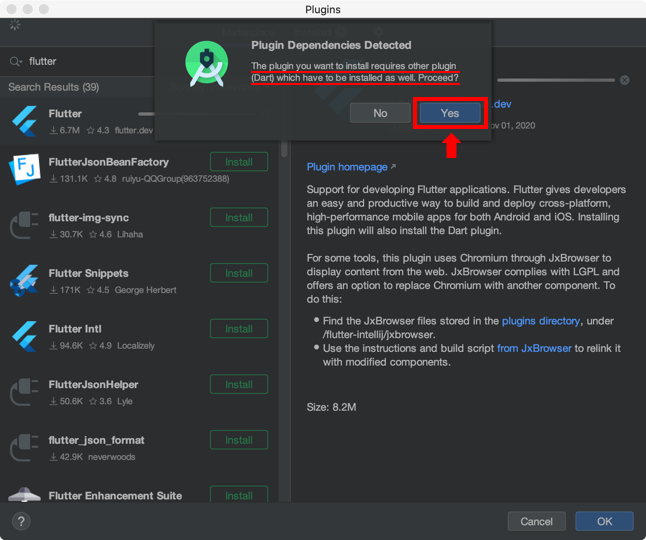Open the Plugin homepage link

(x=347, y=167)
